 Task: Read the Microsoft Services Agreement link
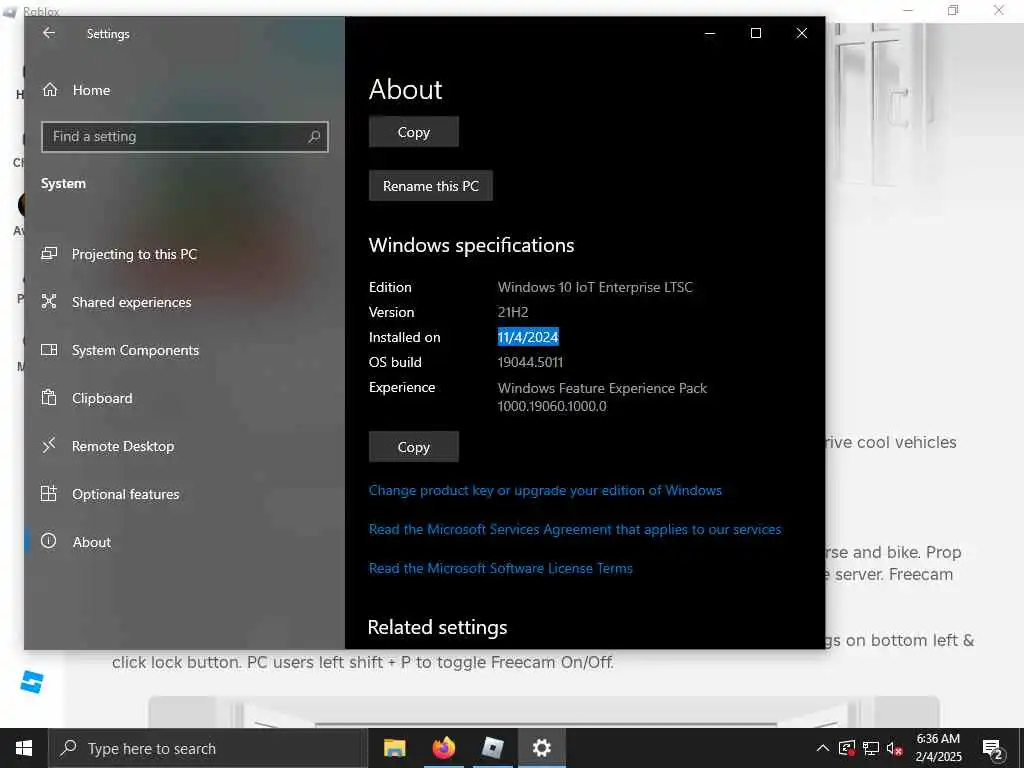pos(575,530)
